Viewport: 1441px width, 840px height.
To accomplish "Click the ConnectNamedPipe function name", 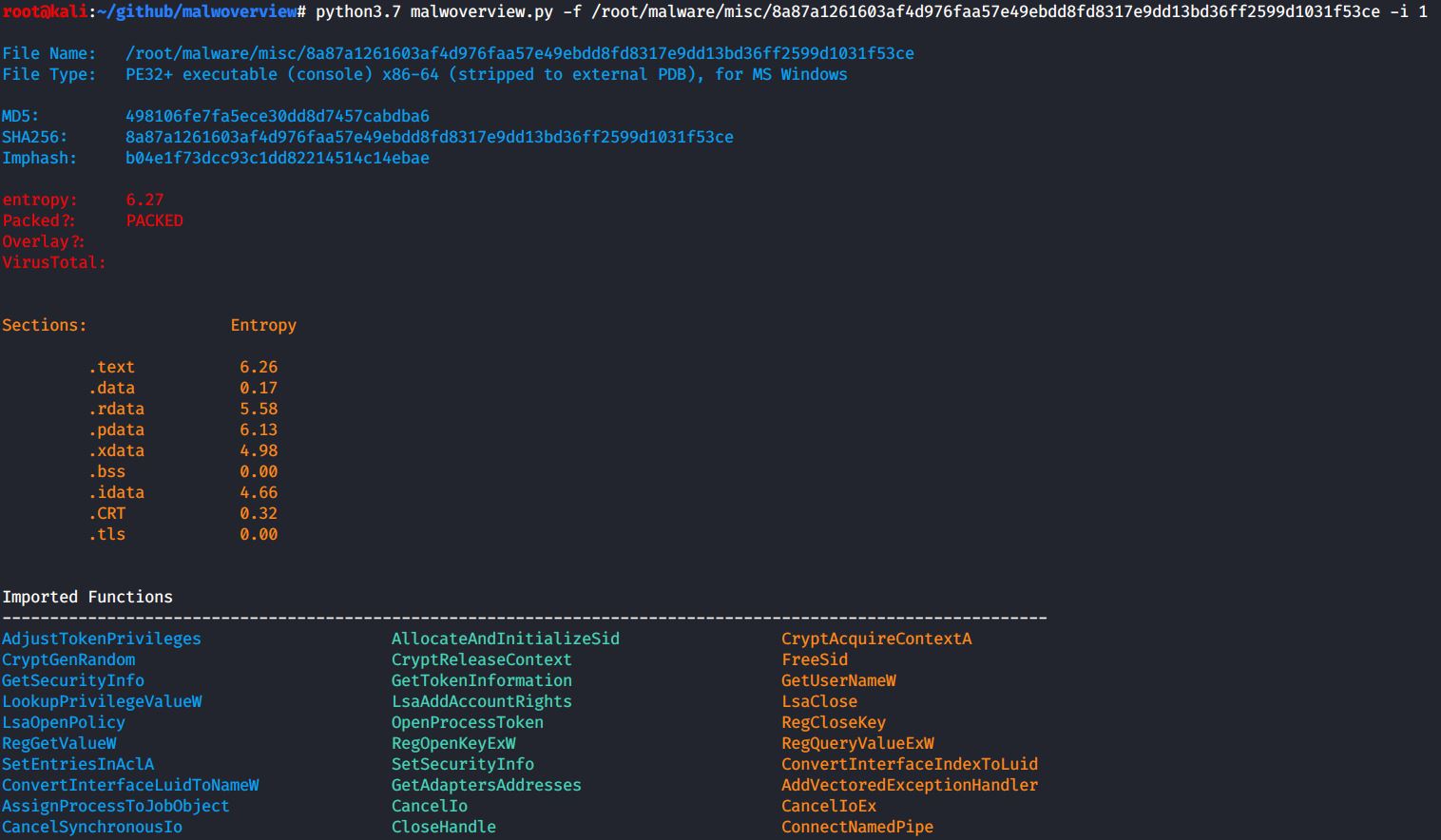I will tap(857, 827).
